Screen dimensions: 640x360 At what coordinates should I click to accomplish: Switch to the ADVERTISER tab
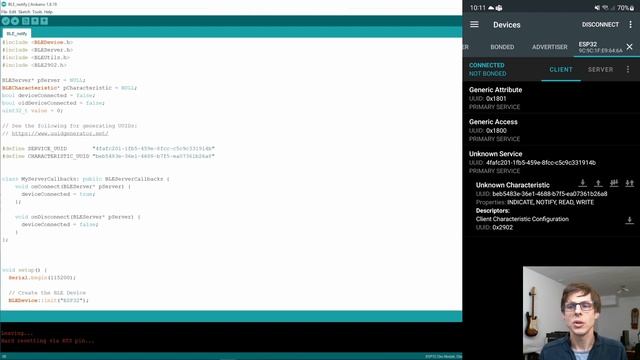click(x=549, y=47)
